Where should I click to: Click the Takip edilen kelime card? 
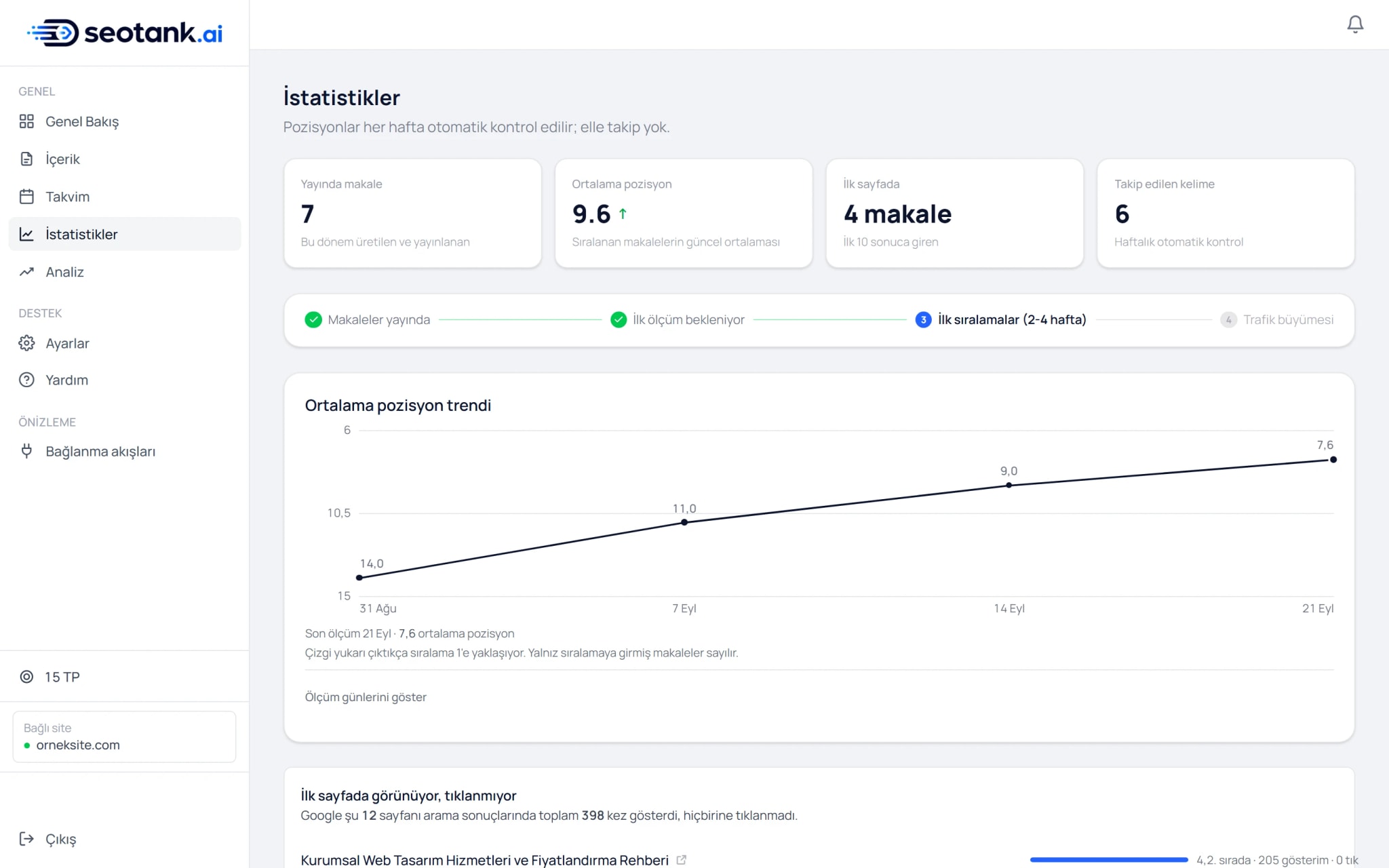pyautogui.click(x=1226, y=213)
